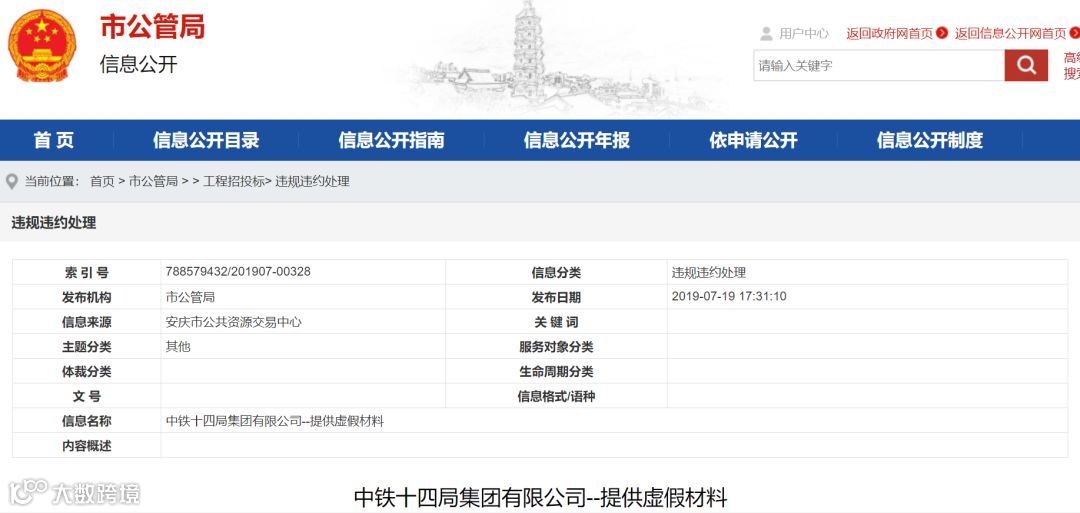Click the 市公管局 breadcrumb link
This screenshot has width=1080, height=513.
[153, 182]
